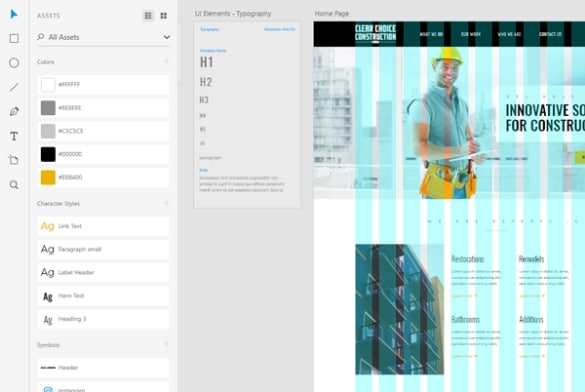This screenshot has height=392, width=585.
Task: Click the Clear Choice Construction logo
Action: [x=375, y=33]
